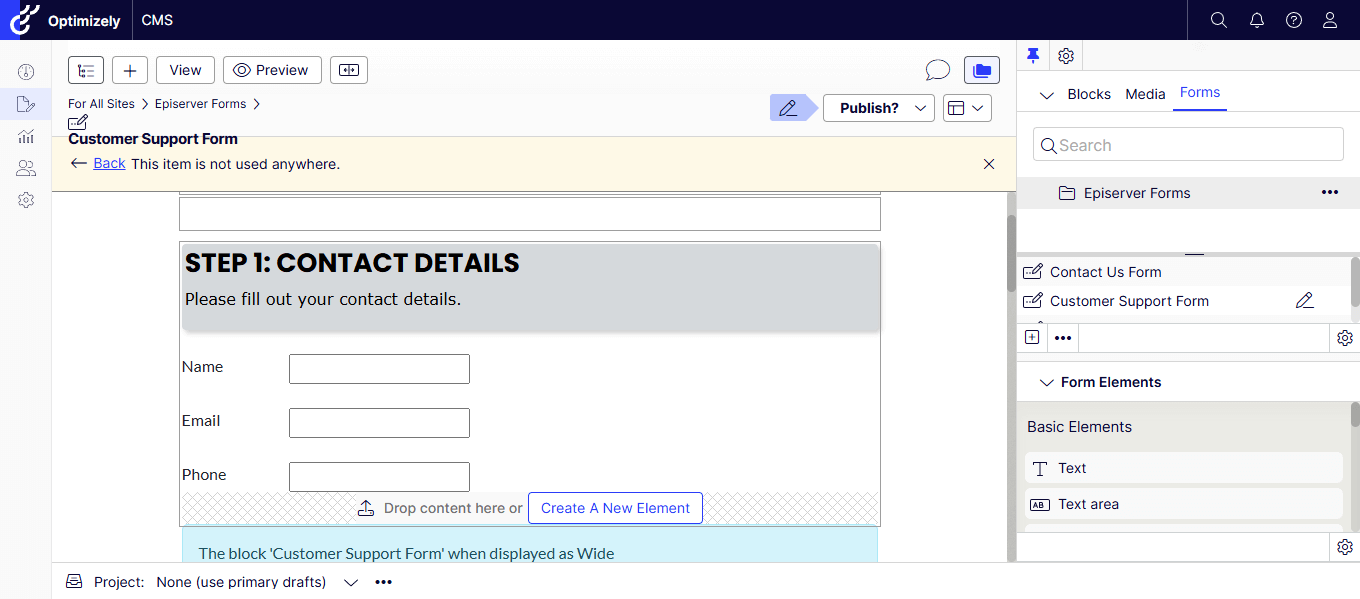The height and width of the screenshot is (599, 1360).
Task: Click Create A New Element button
Action: (615, 508)
